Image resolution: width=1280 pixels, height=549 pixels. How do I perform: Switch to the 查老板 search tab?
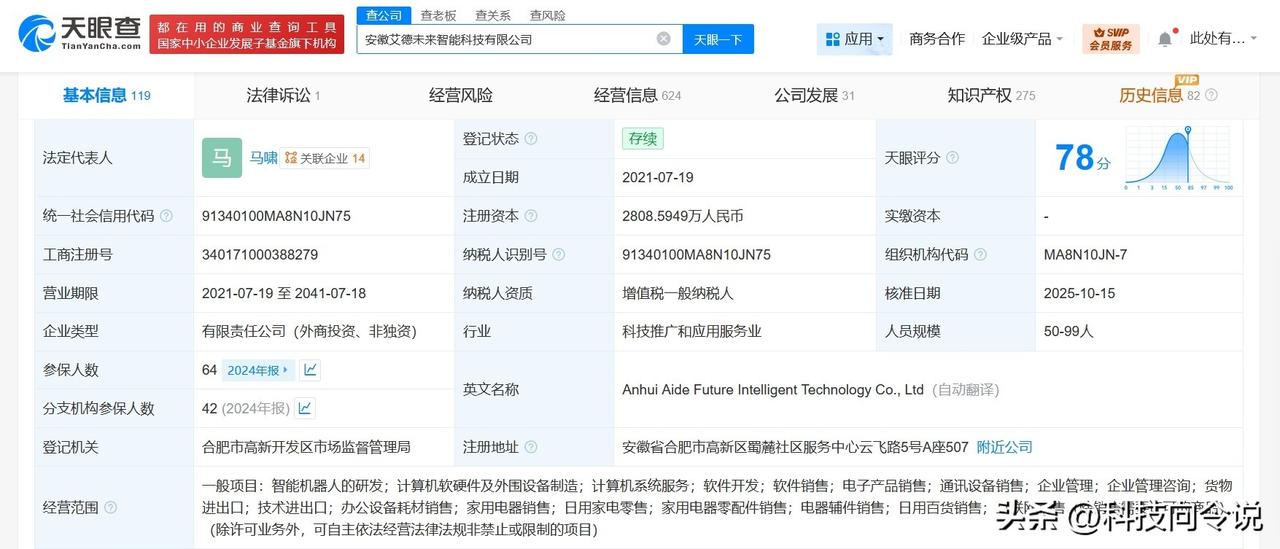pos(438,15)
